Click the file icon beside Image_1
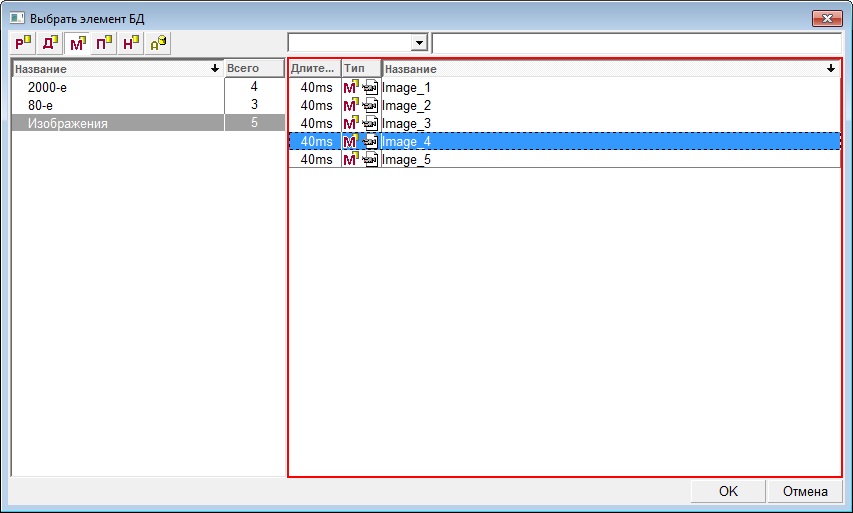Screen dimensions: 853x513 click(370, 87)
